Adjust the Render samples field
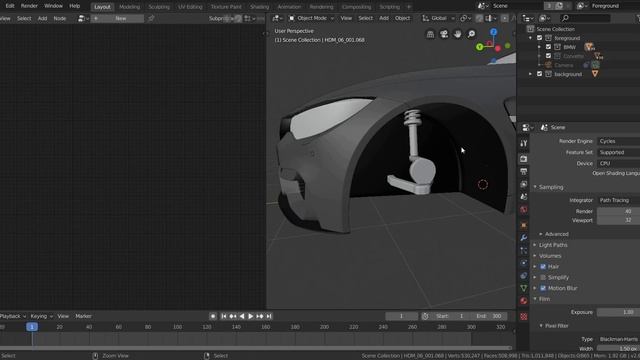640x360 pixels. pyautogui.click(x=618, y=211)
